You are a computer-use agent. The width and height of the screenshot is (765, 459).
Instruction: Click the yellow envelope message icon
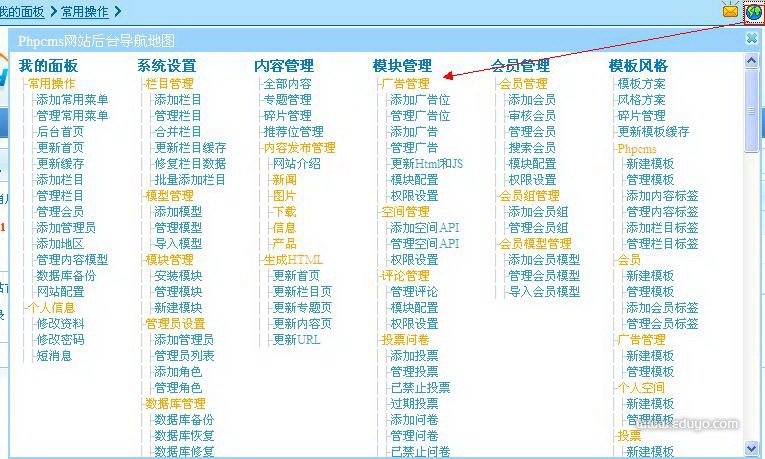(x=730, y=11)
